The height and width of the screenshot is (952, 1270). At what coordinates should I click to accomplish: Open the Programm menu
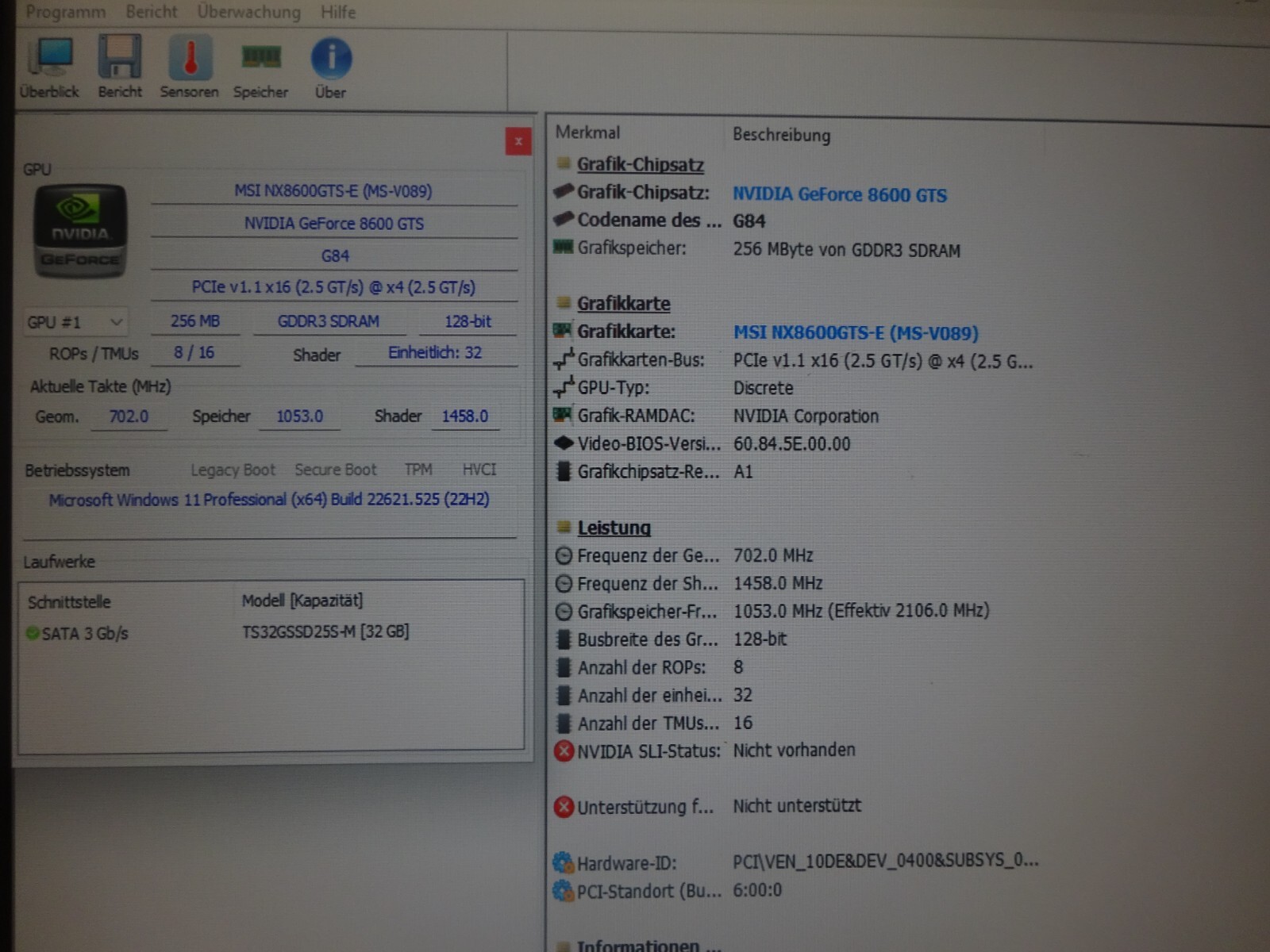click(x=66, y=12)
